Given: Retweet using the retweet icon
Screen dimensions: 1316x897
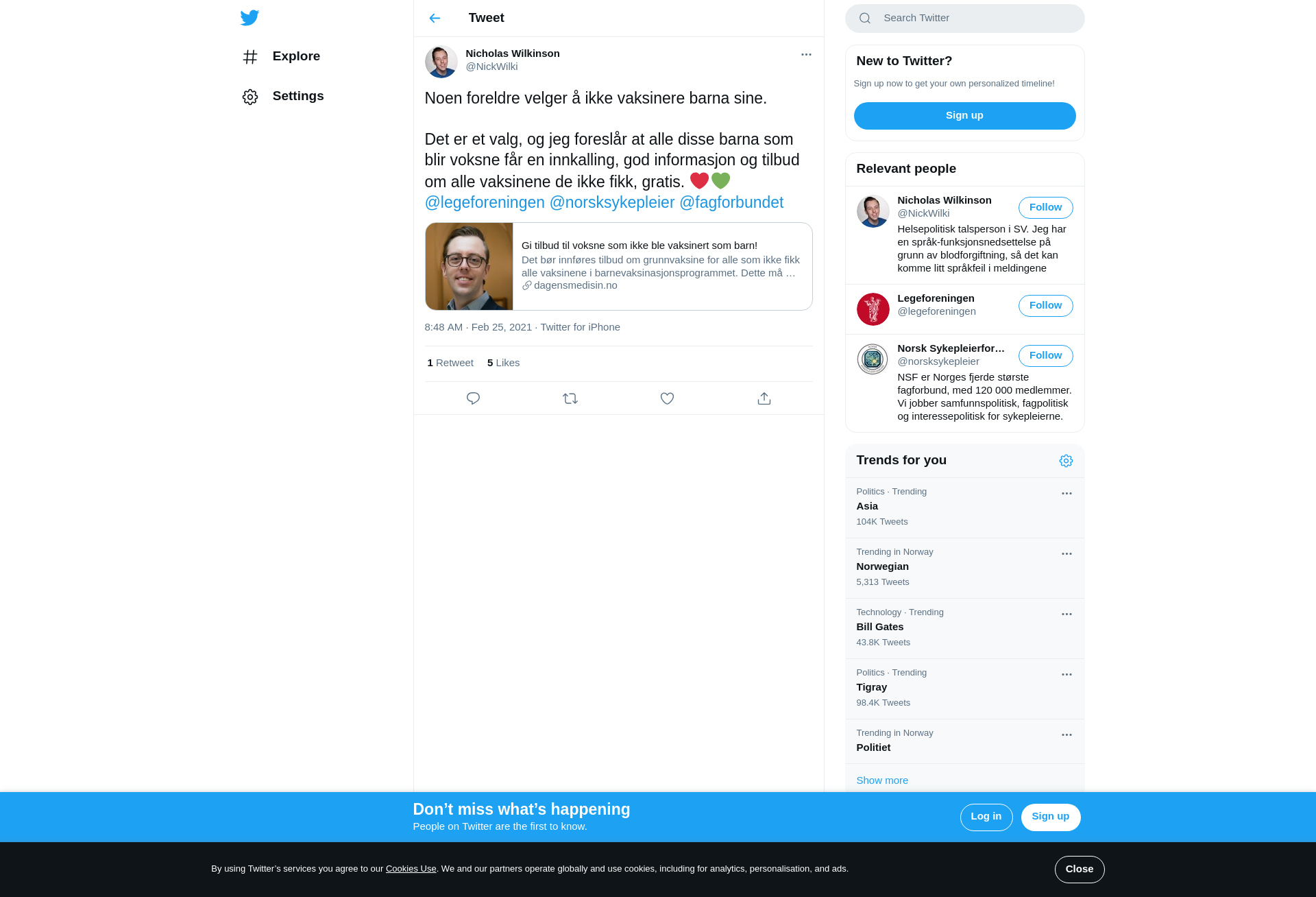Looking at the screenshot, I should click(570, 398).
